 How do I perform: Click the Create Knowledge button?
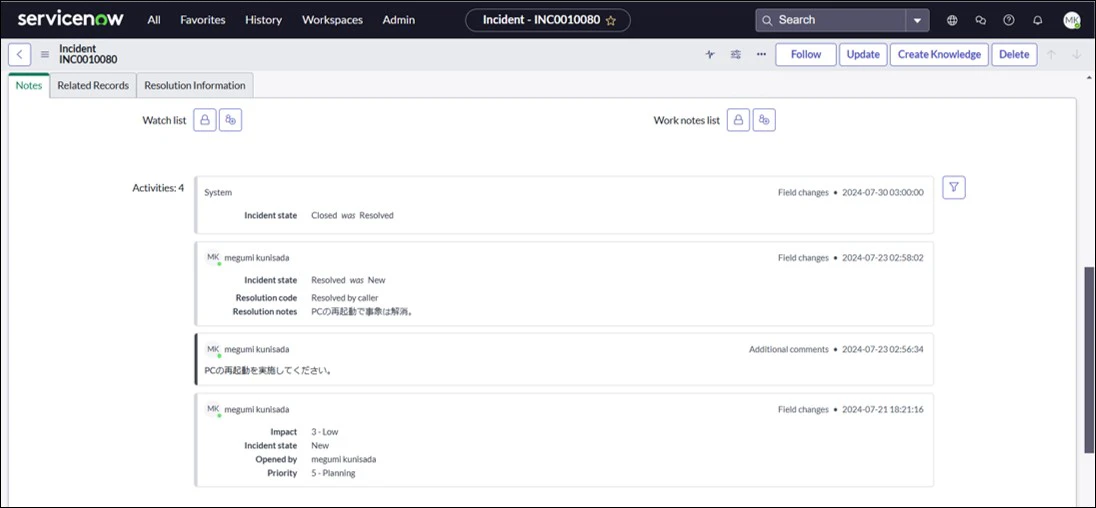(939, 55)
